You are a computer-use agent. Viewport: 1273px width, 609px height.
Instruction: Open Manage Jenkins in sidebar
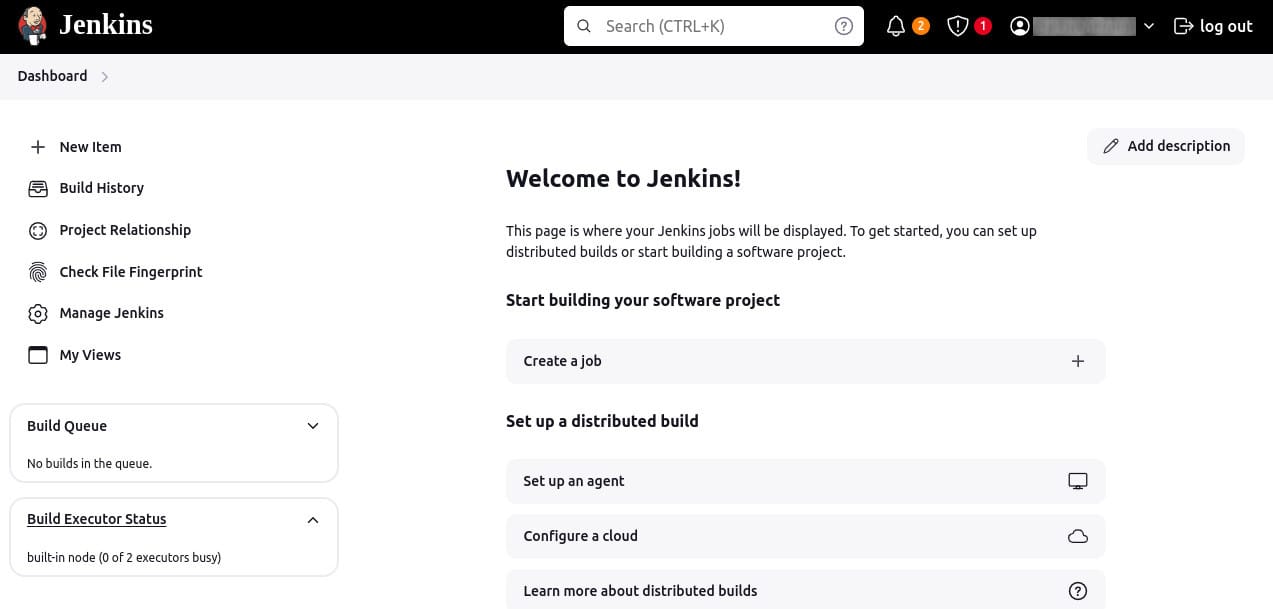(111, 313)
